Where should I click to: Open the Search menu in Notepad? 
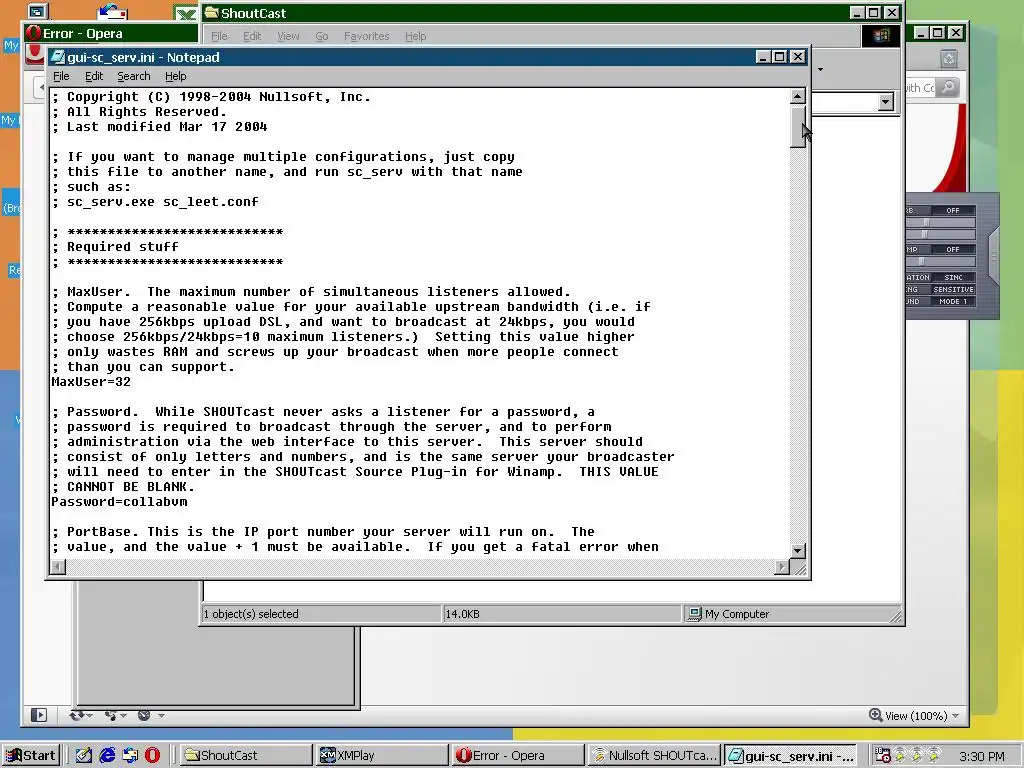click(134, 76)
